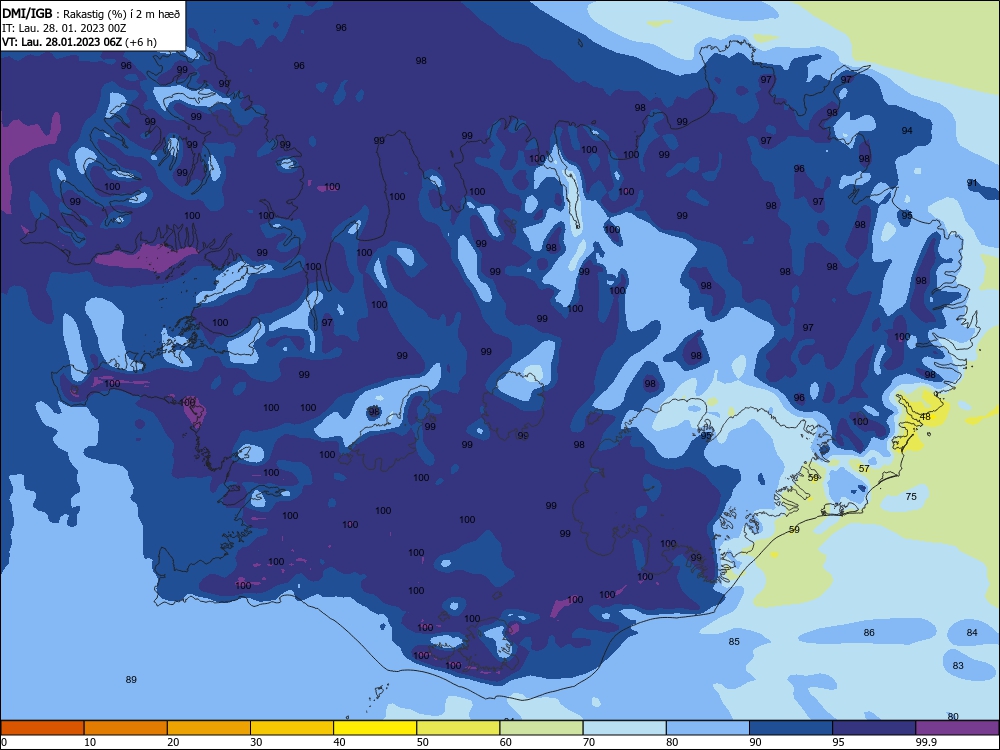Select the bright yellow 40–50 legend swatch
The image size is (1000, 750).
coord(375,728)
